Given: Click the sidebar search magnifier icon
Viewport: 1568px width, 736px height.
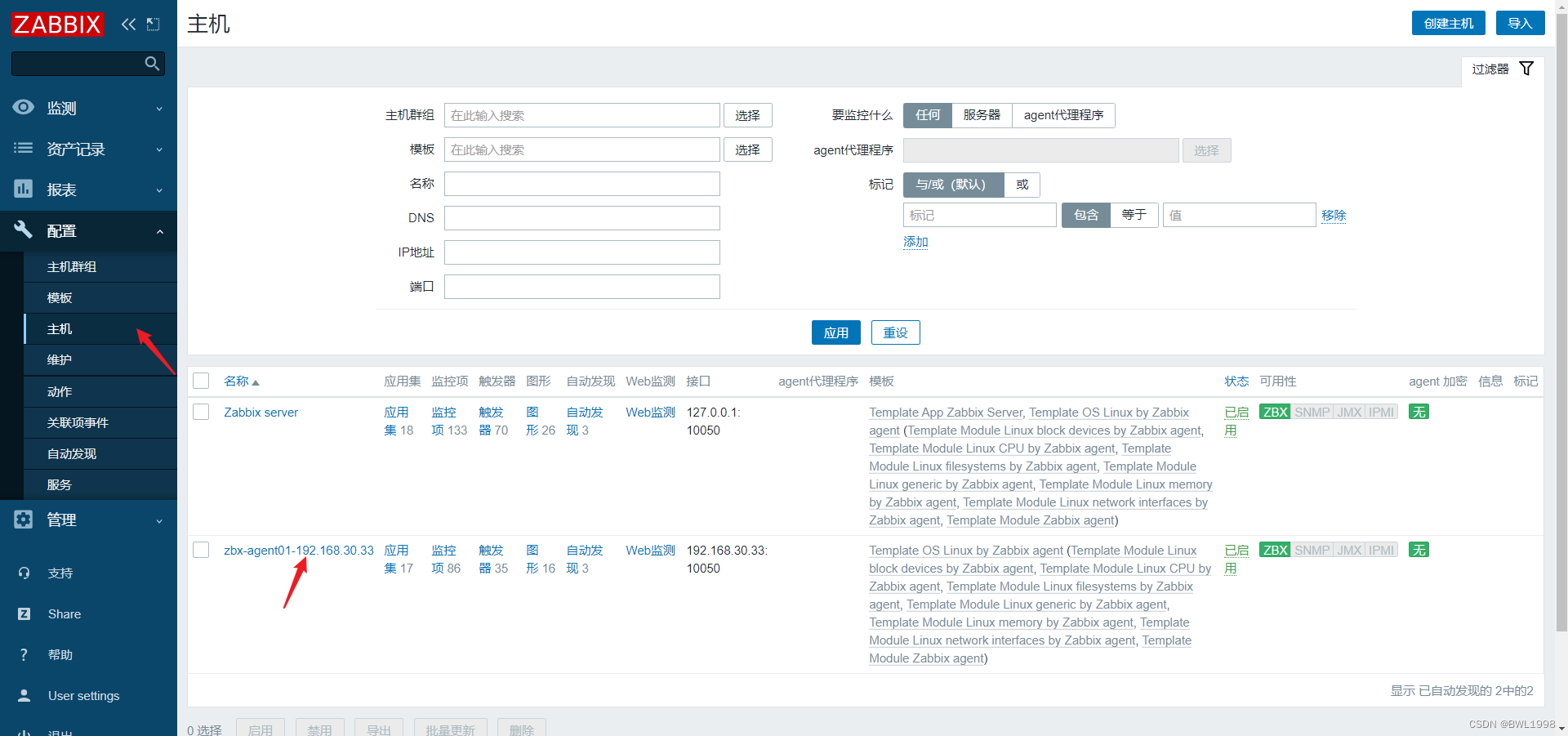Looking at the screenshot, I should (x=152, y=64).
